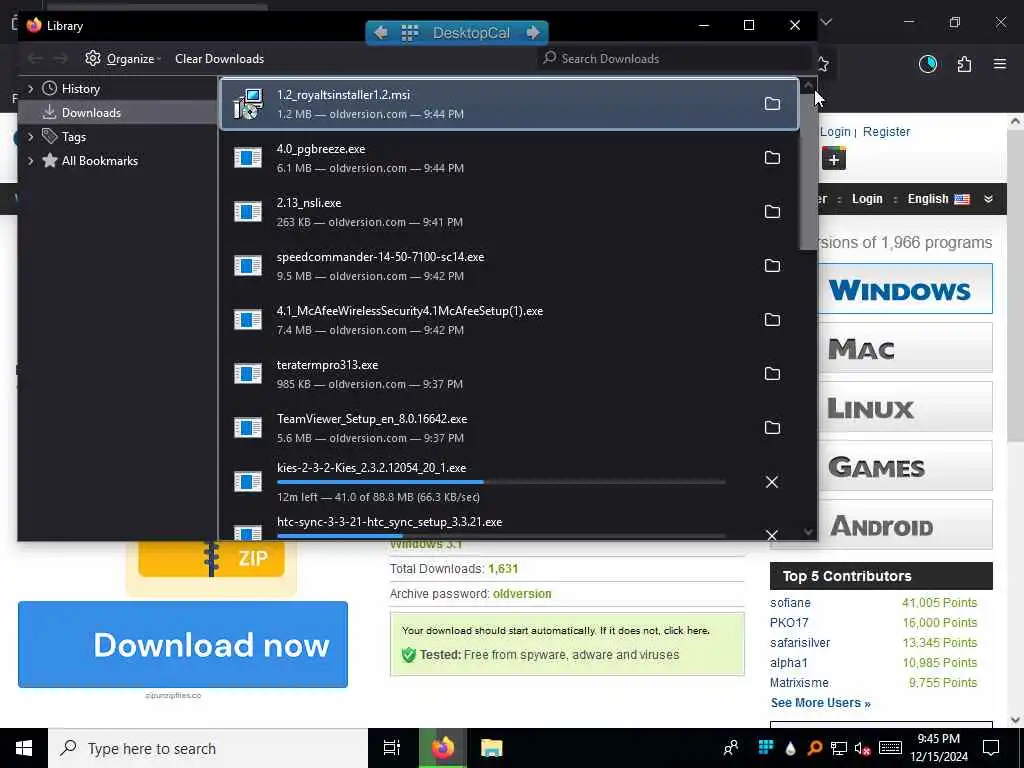The width and height of the screenshot is (1024, 768).
Task: Show 2.13_nsli.exe in folder
Action: [x=772, y=212]
